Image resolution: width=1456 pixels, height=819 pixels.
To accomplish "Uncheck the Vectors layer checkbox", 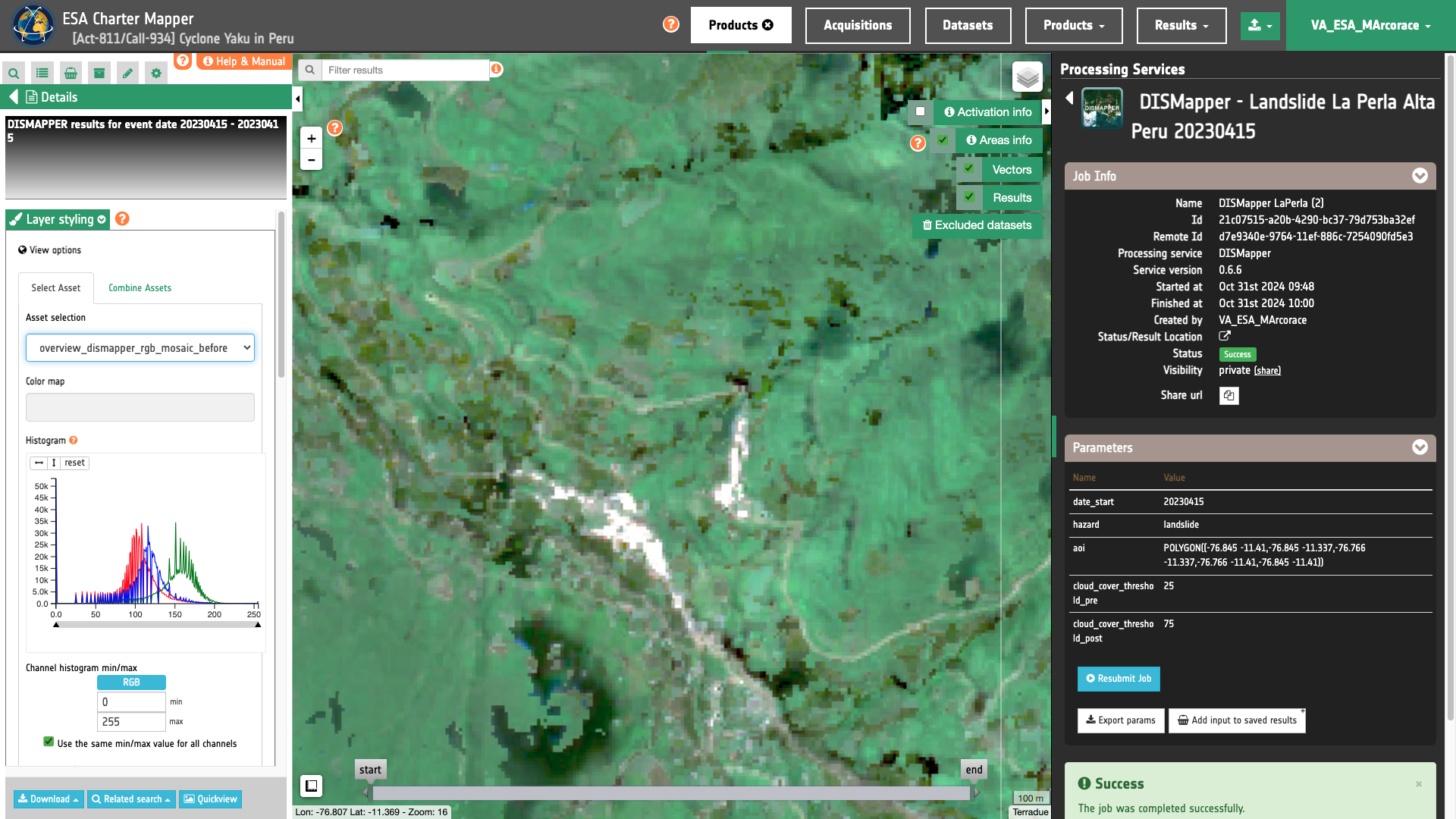I will click(969, 169).
